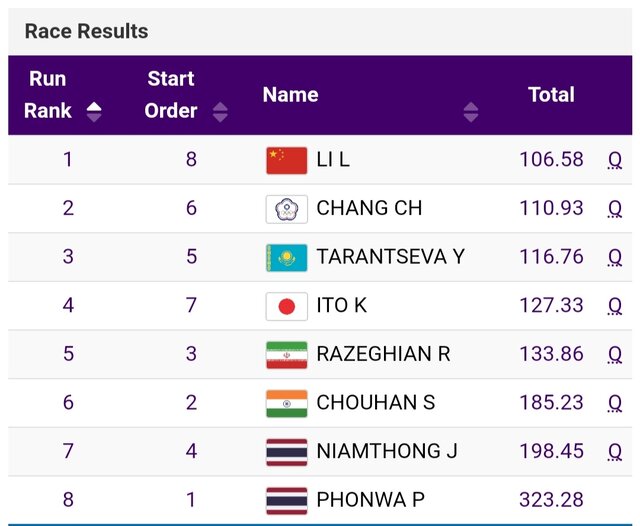Image resolution: width=640 pixels, height=526 pixels.
Task: Open the Q link for ITO K
Action: point(615,306)
